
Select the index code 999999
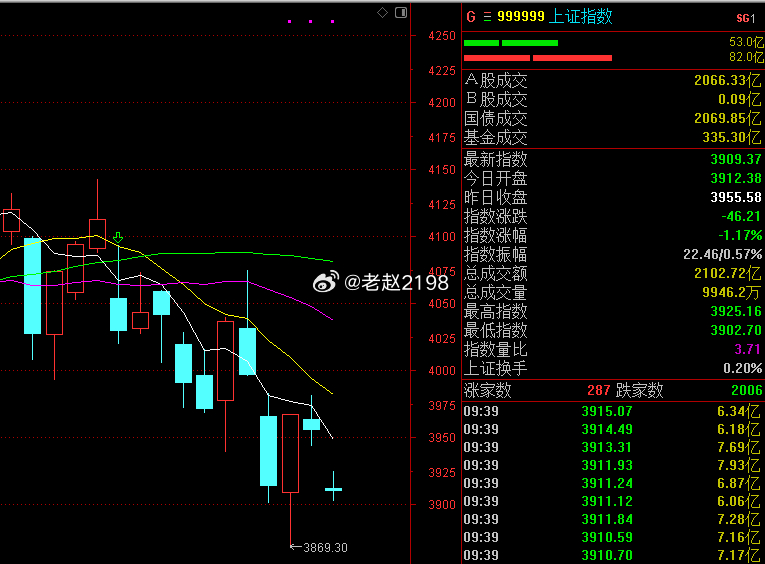point(521,17)
